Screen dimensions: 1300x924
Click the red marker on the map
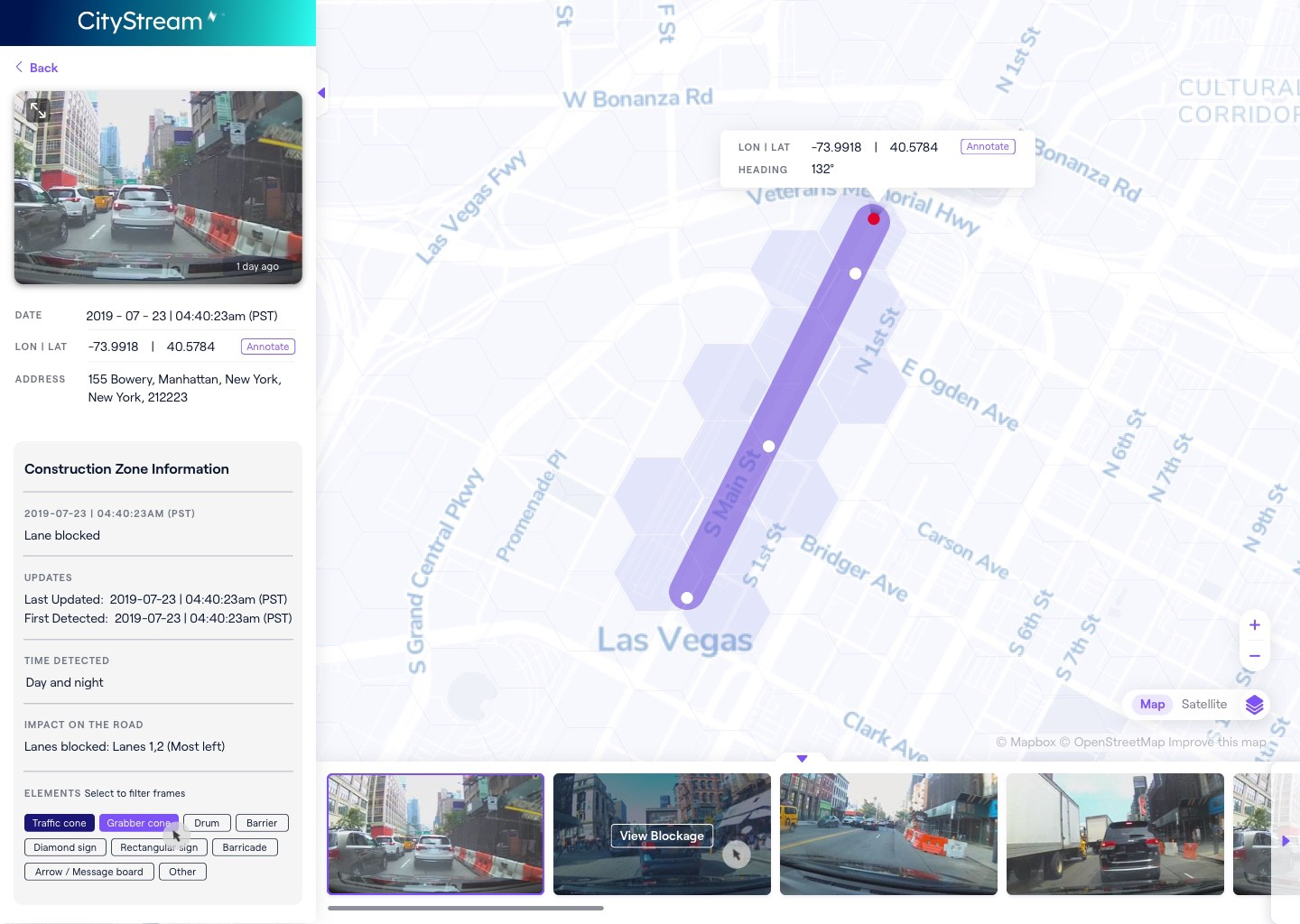coord(874,218)
